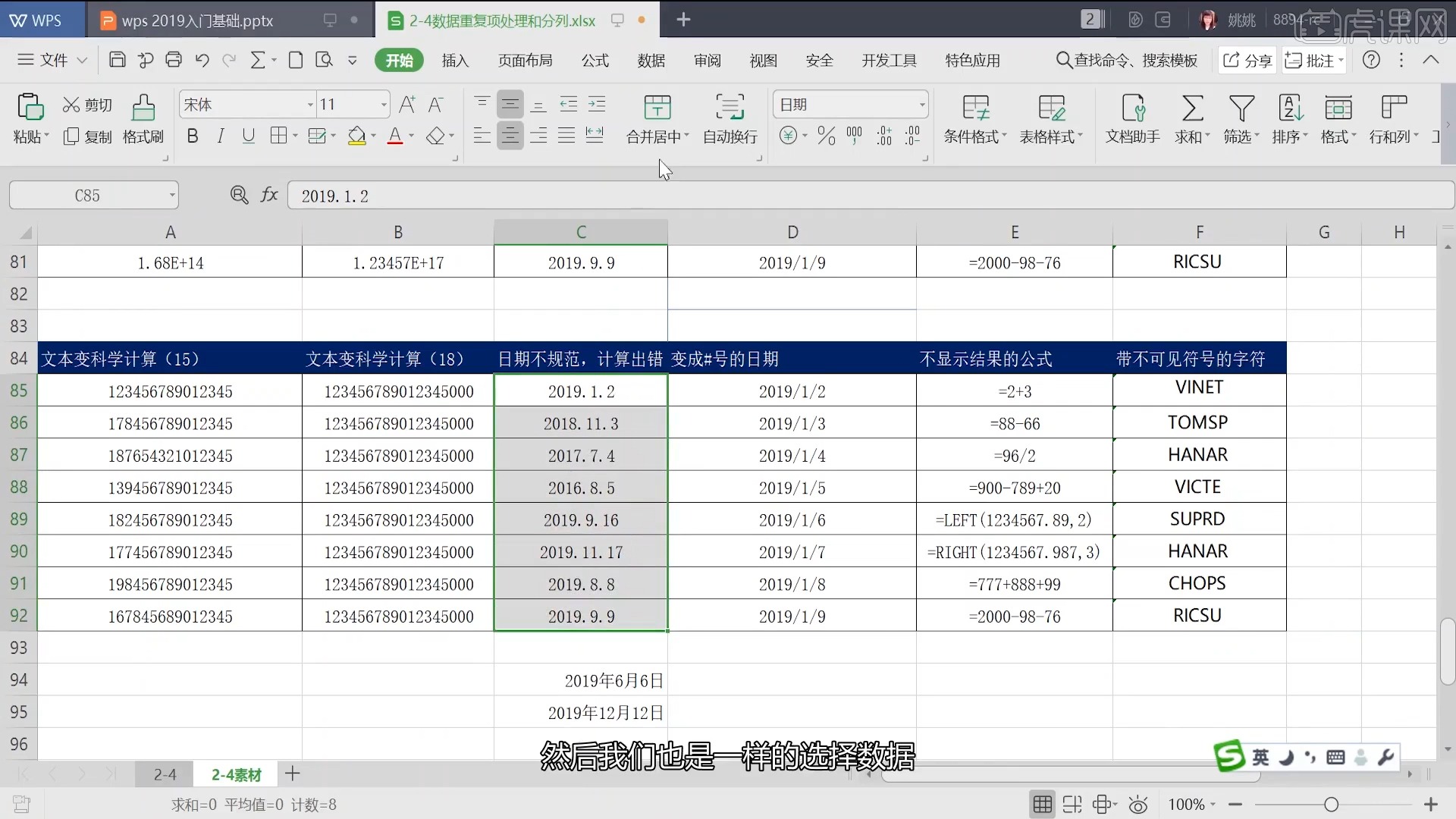Click the zoom slider handle
Viewport: 1456px width, 819px height.
[x=1331, y=805]
